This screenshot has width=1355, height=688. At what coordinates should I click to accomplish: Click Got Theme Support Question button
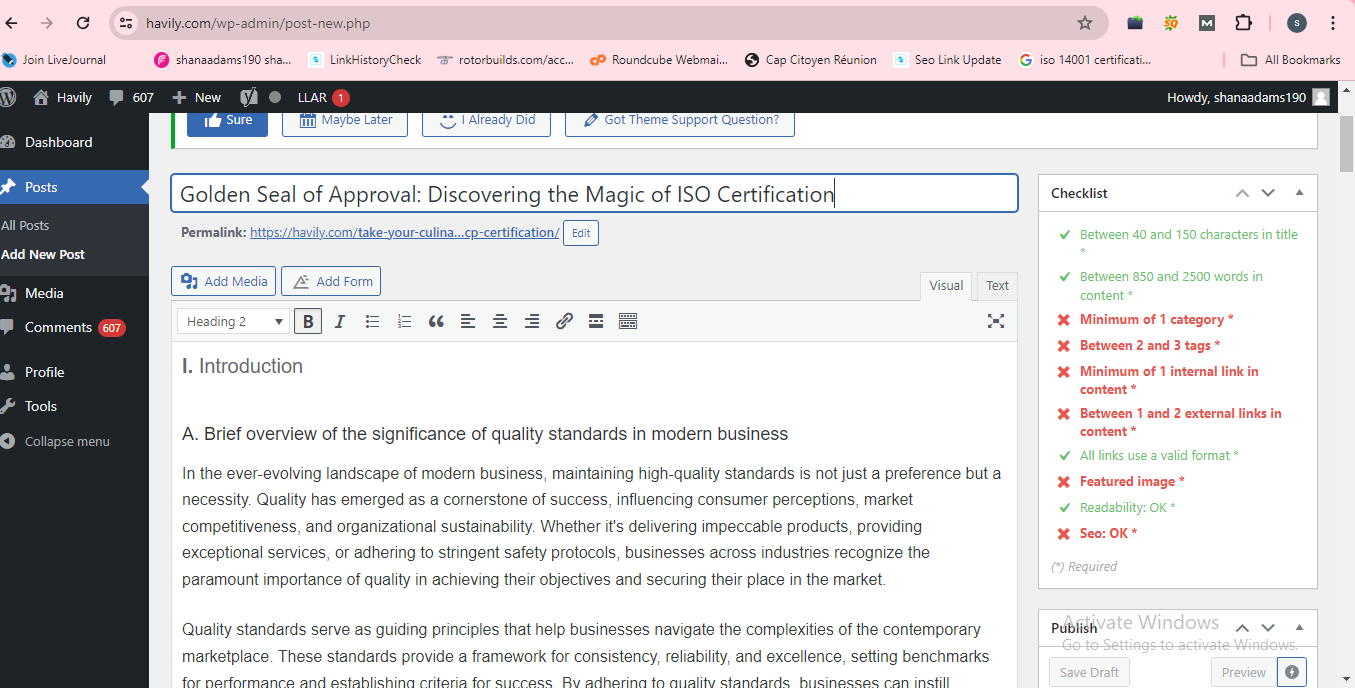[x=680, y=120]
